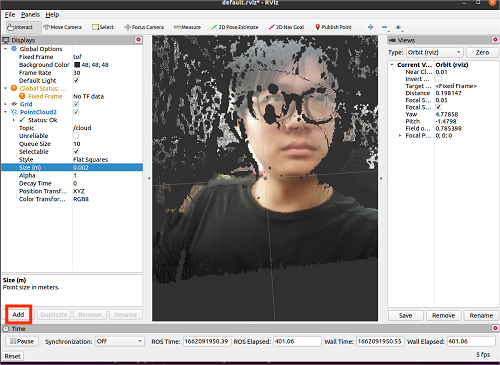Collapse the Global Options tree node
Image resolution: width=500 pixels, height=365 pixels.
6,49
